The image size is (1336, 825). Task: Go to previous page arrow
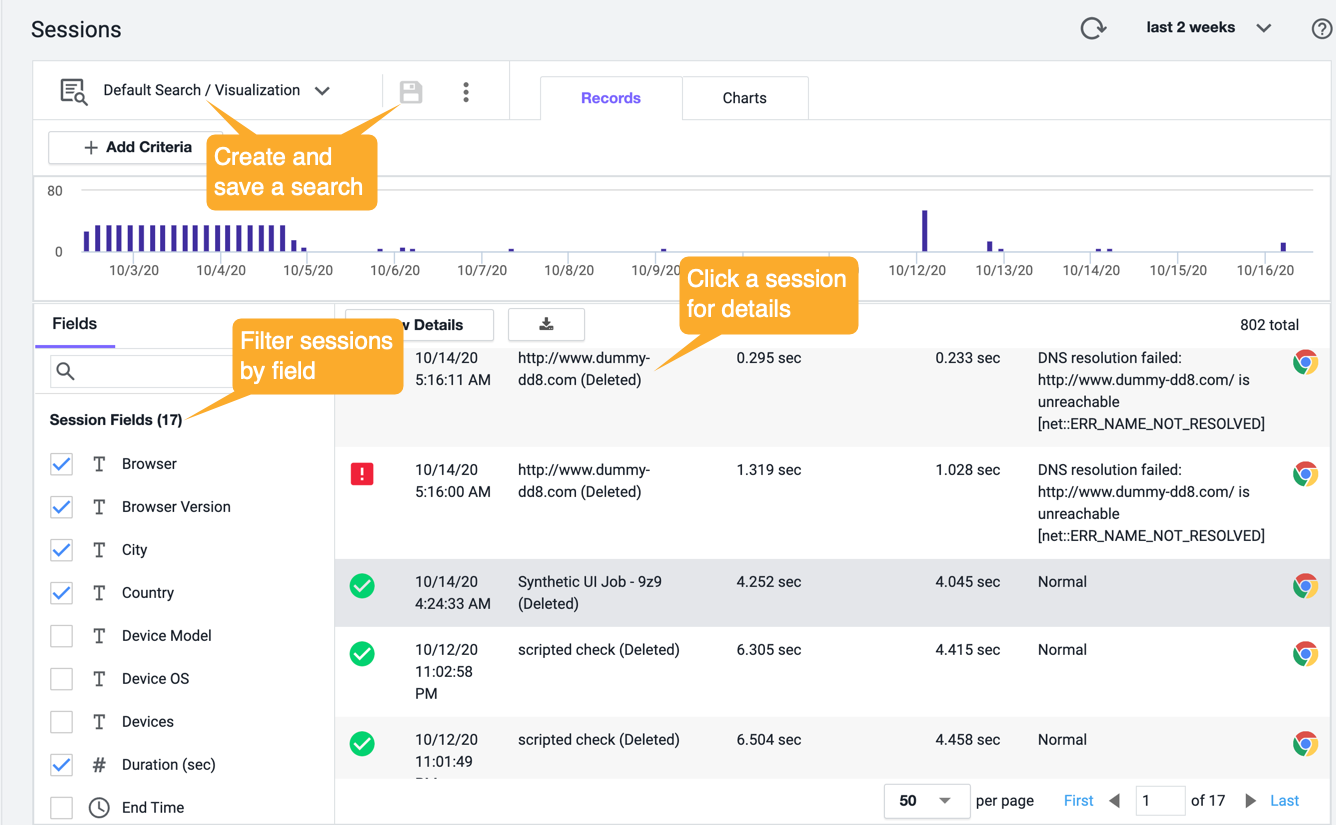(1115, 801)
